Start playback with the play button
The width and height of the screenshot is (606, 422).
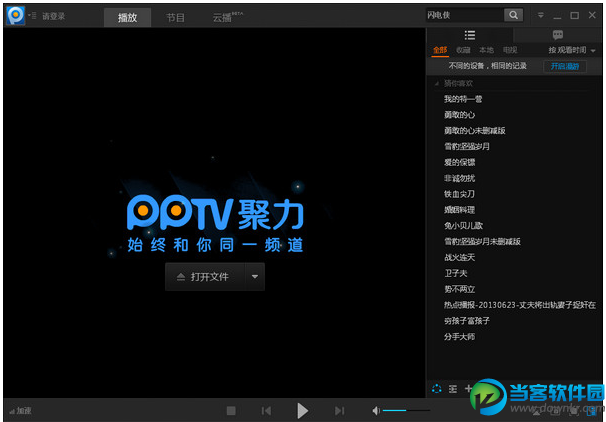(302, 410)
